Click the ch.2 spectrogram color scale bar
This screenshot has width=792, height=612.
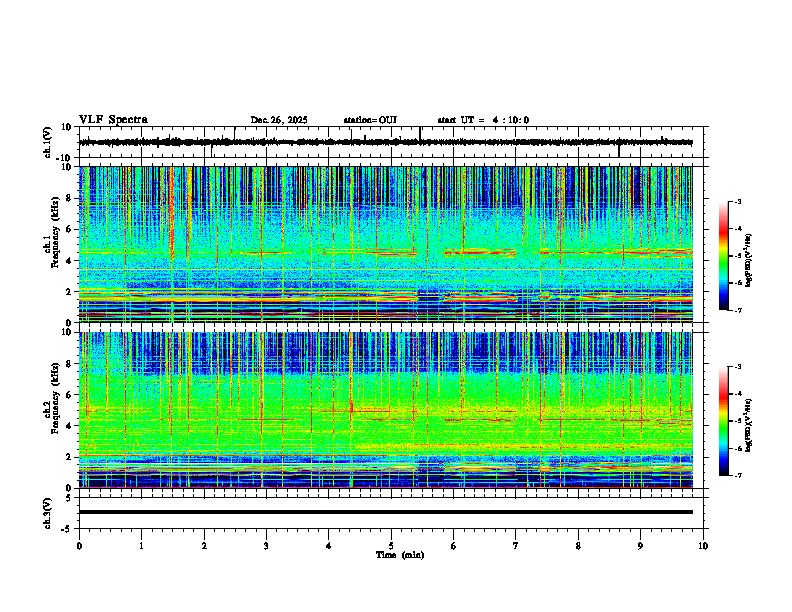[723, 421]
